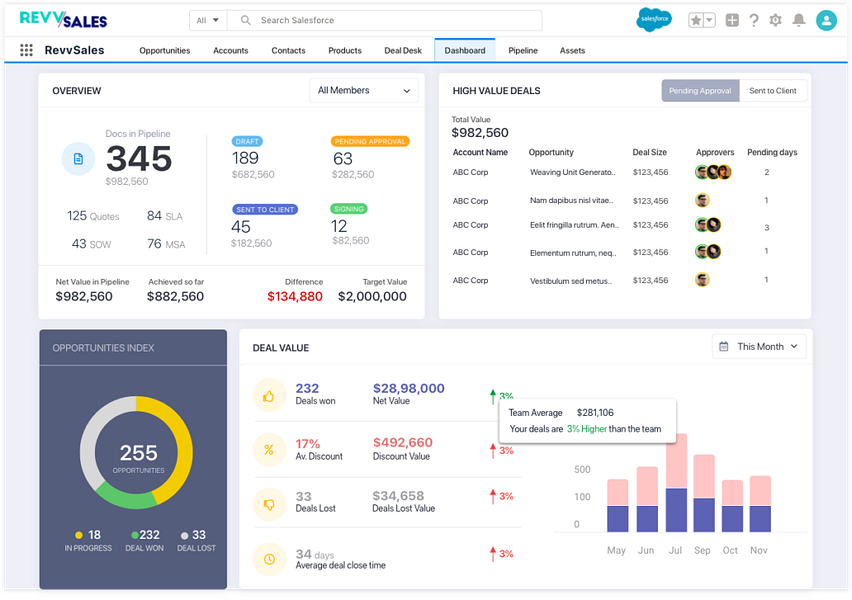This screenshot has width=852, height=600.
Task: Click the green Deal Won donut segment
Action: 127,496
